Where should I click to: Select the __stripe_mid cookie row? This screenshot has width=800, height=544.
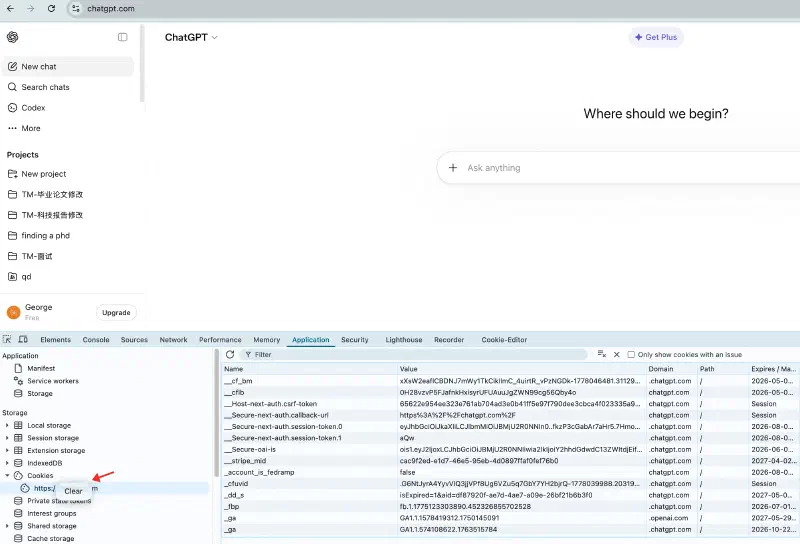coord(511,461)
